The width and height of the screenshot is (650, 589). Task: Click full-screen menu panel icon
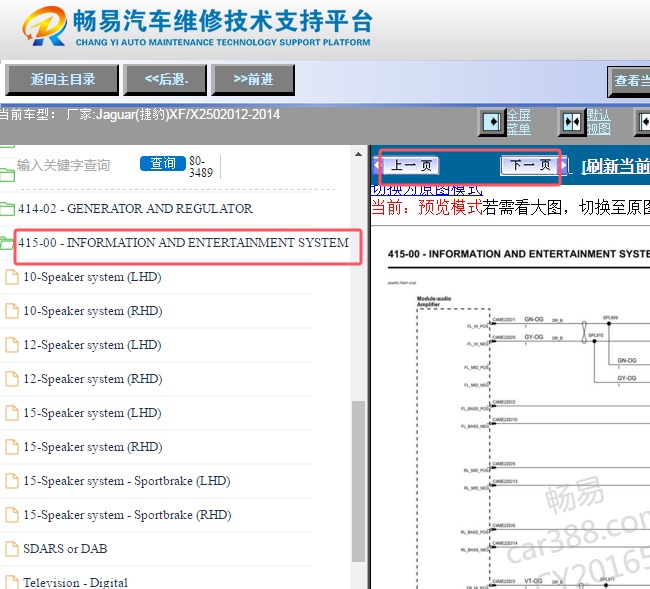tap(492, 122)
